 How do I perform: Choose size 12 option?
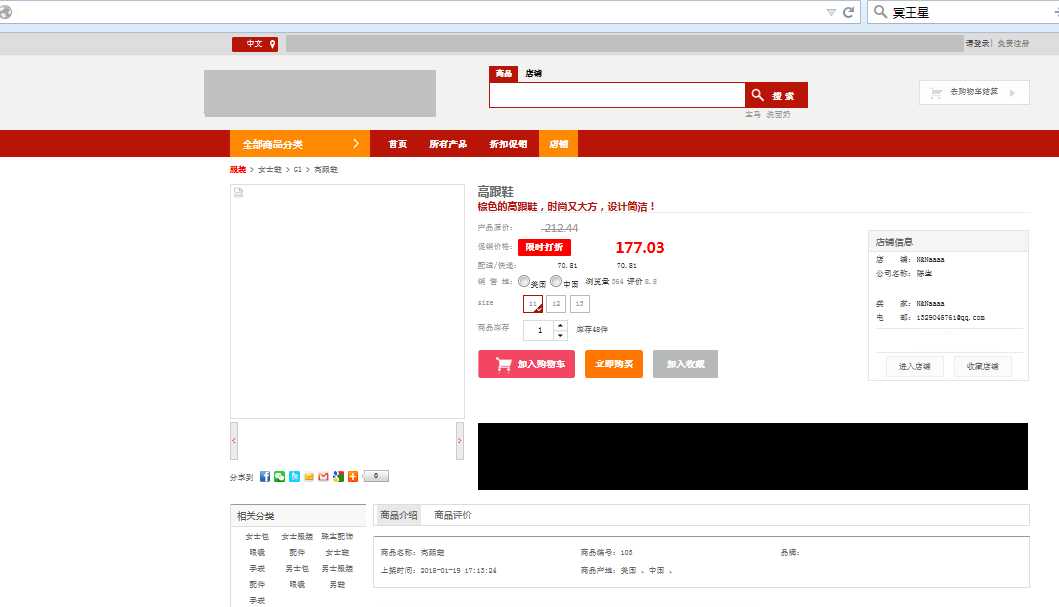tap(556, 304)
